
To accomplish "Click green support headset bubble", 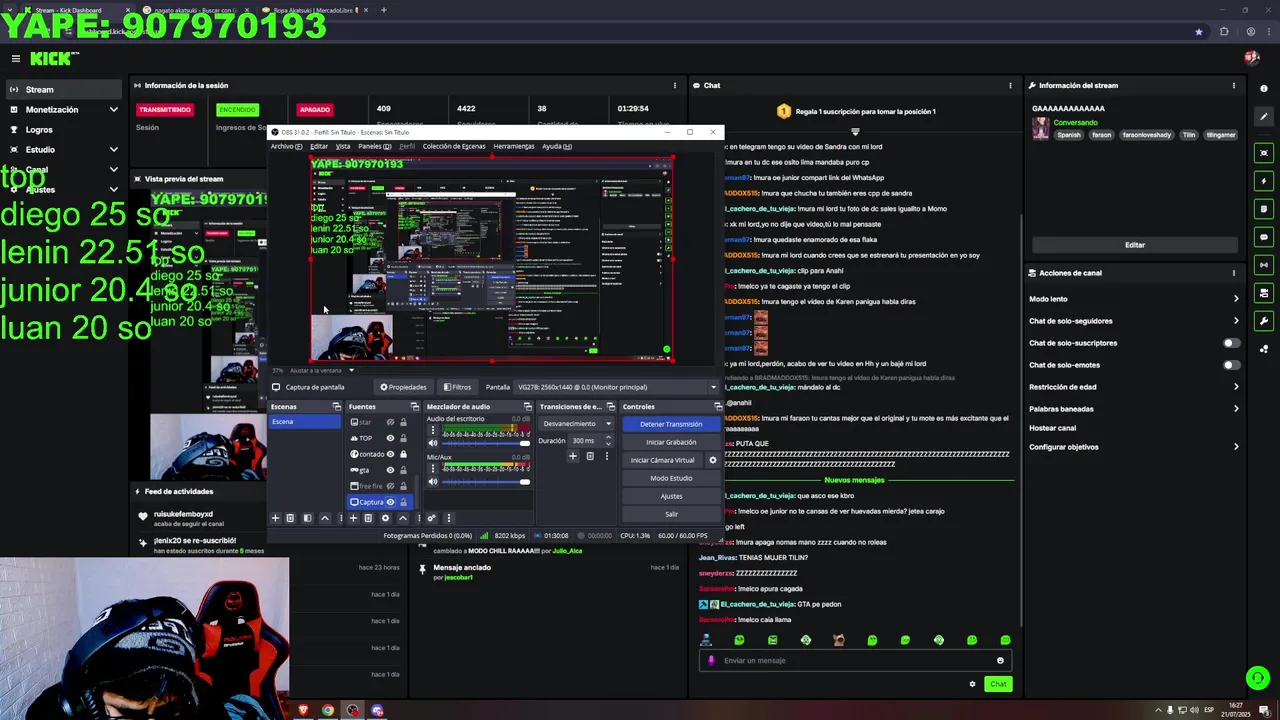I will coord(1257,678).
